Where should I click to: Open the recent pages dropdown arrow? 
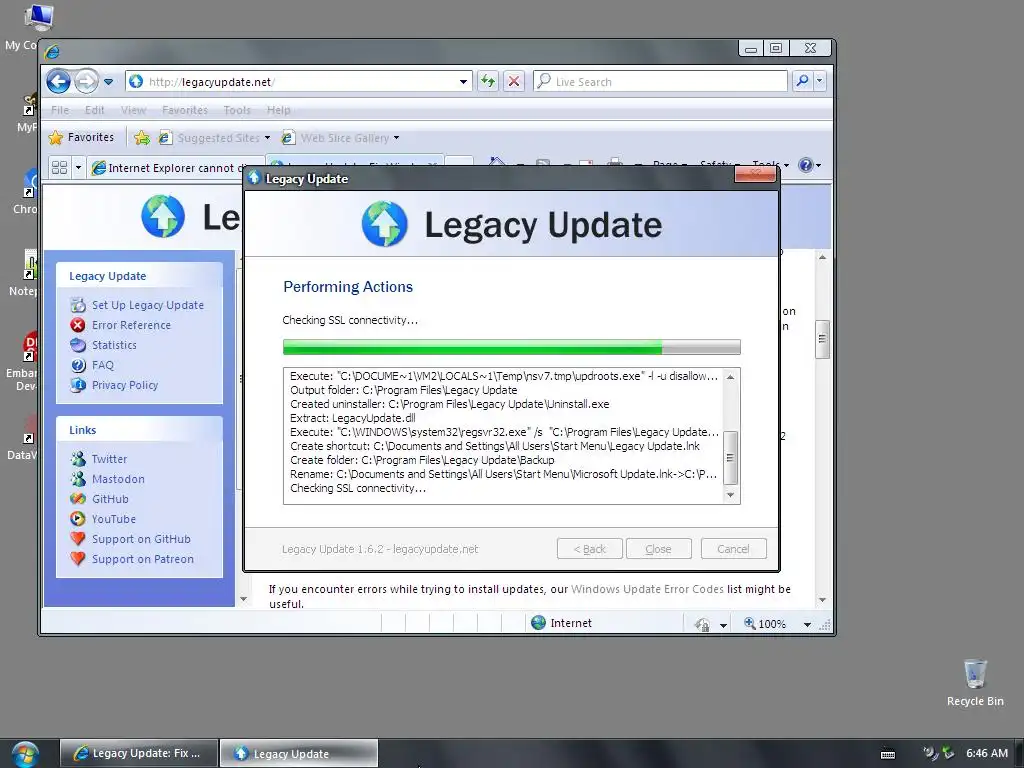[108, 82]
